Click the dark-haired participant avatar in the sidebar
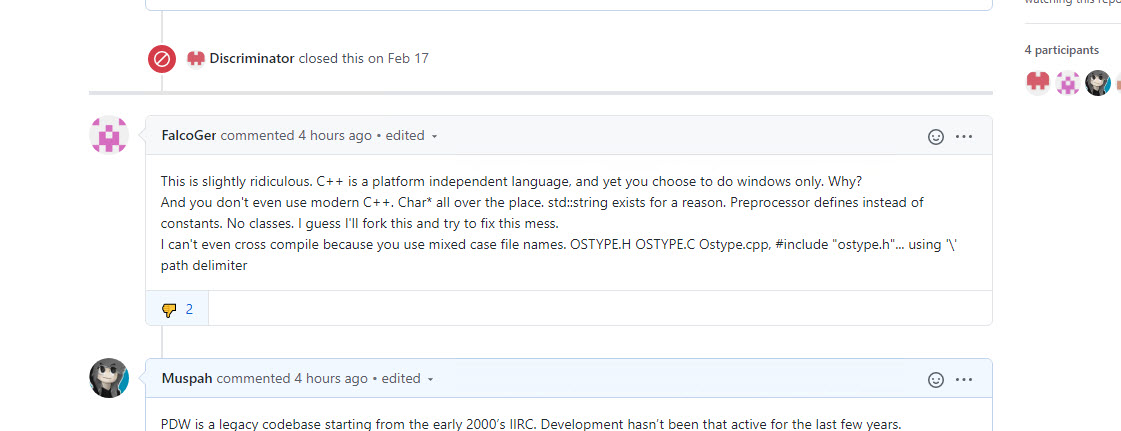 pyautogui.click(x=1098, y=82)
